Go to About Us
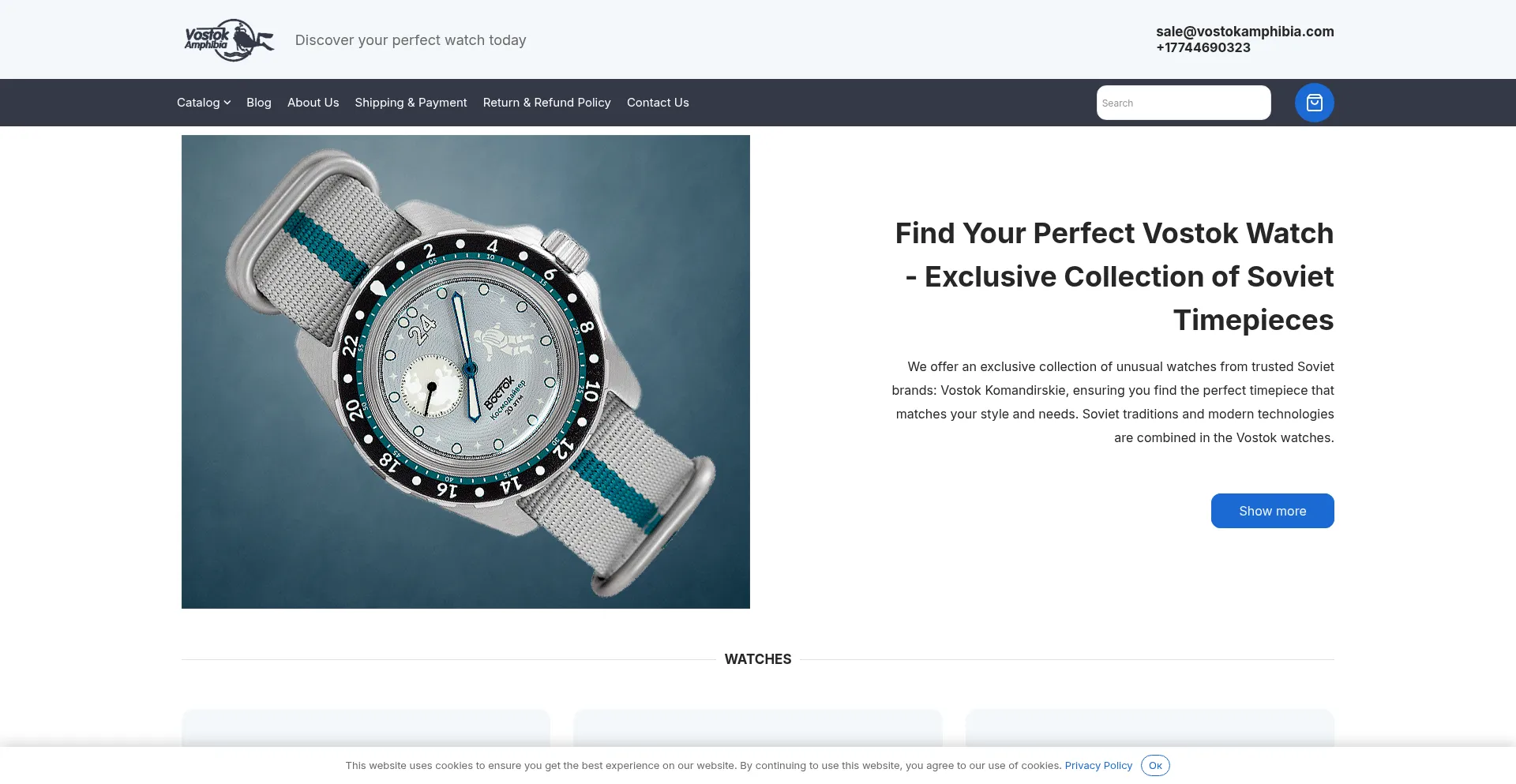 coord(313,103)
